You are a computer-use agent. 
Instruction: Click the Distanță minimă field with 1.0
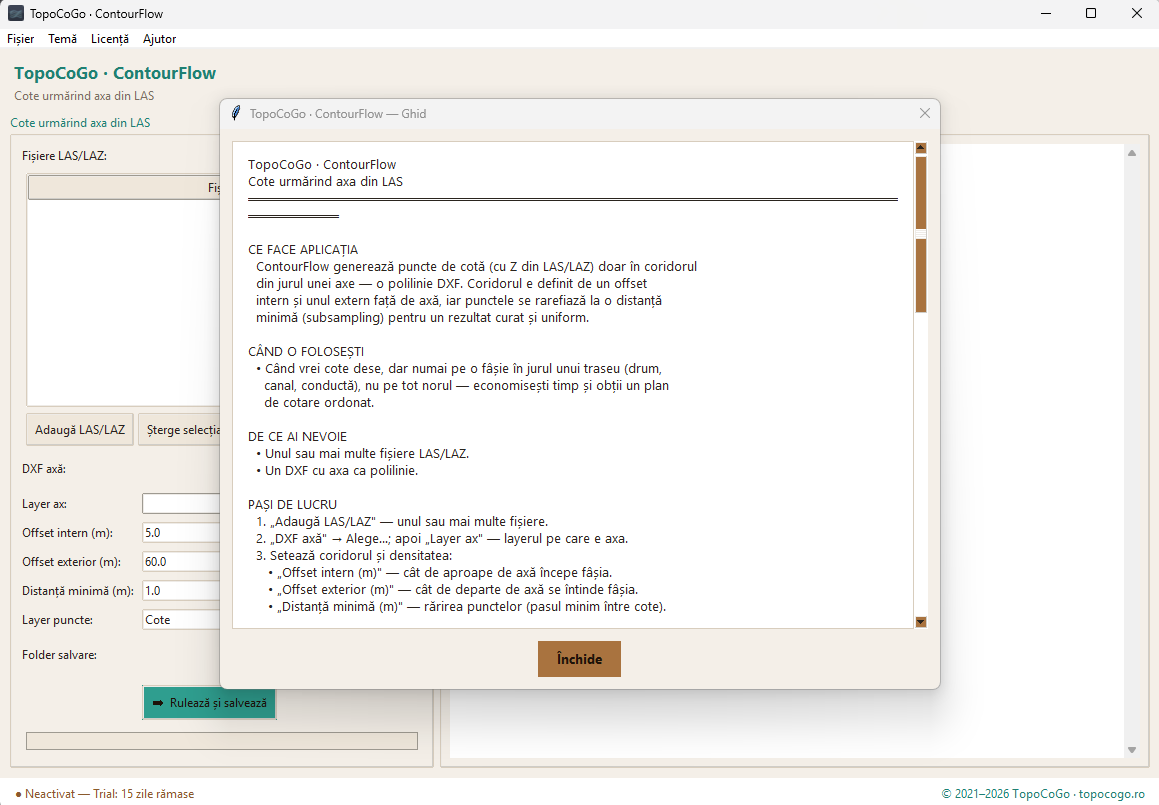(x=181, y=591)
